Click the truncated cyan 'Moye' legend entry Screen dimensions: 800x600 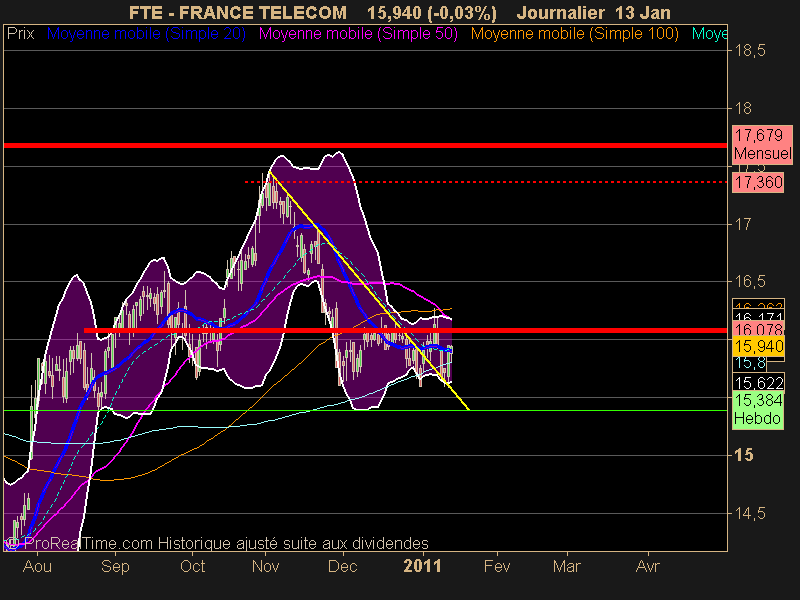point(709,34)
